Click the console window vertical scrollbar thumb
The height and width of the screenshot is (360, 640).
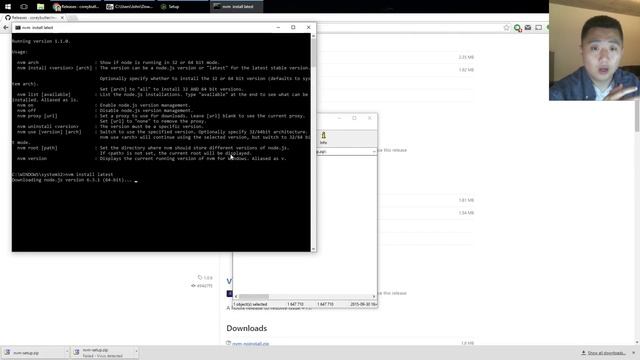[x=313, y=53]
